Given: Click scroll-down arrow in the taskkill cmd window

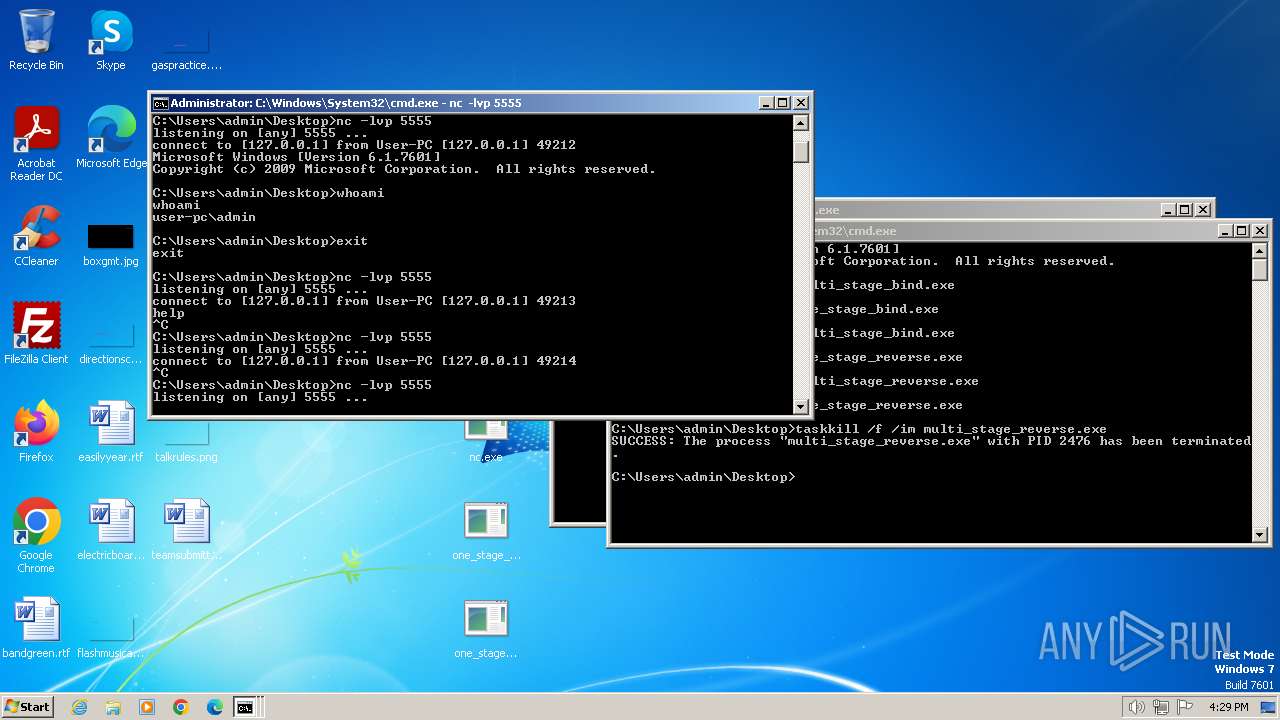Looking at the screenshot, I should click(x=1260, y=535).
